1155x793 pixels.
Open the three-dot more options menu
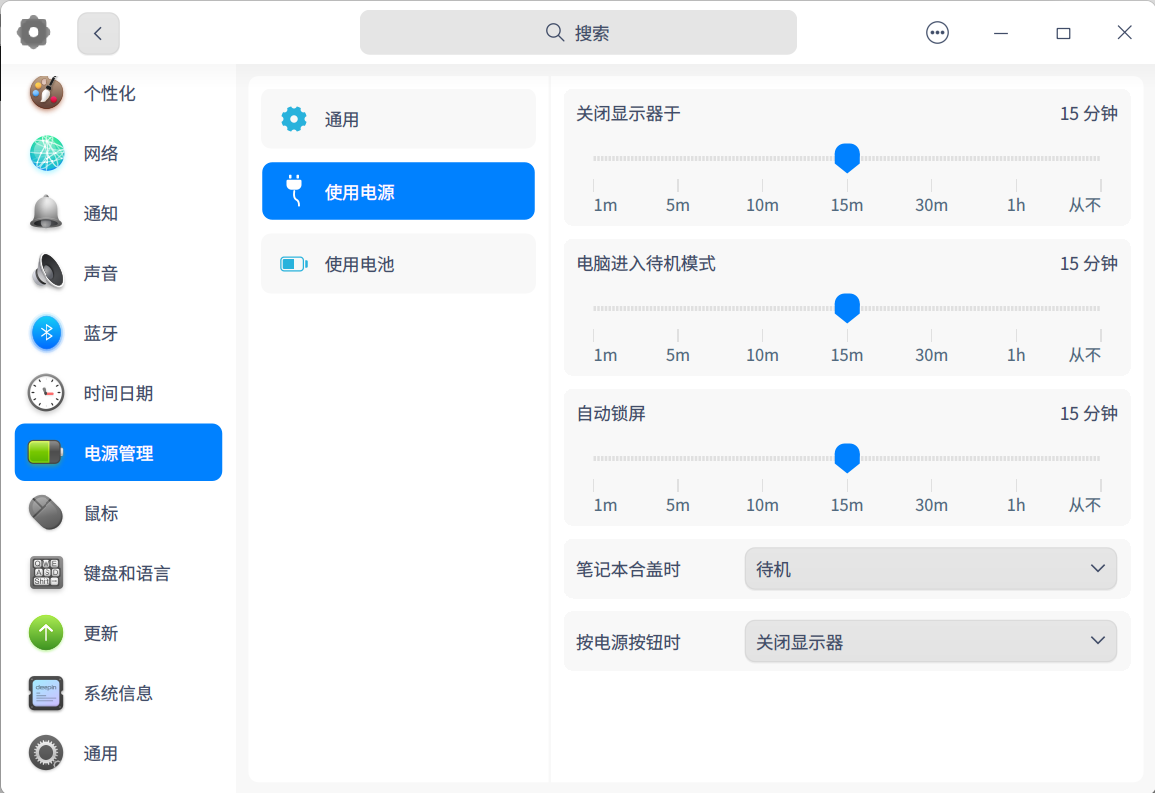937,32
